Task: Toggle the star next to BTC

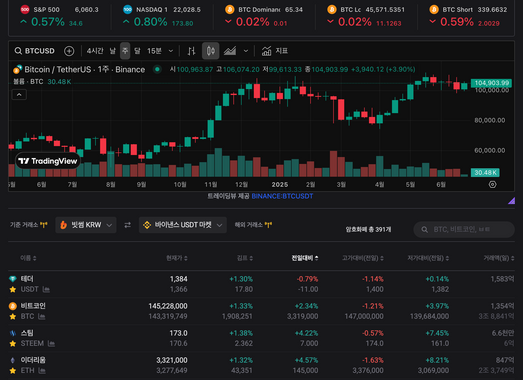Action: 13,316
